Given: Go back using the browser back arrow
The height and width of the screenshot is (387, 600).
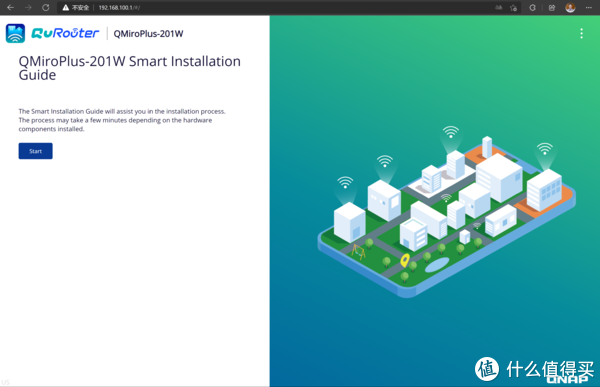Looking at the screenshot, I should 10,7.
